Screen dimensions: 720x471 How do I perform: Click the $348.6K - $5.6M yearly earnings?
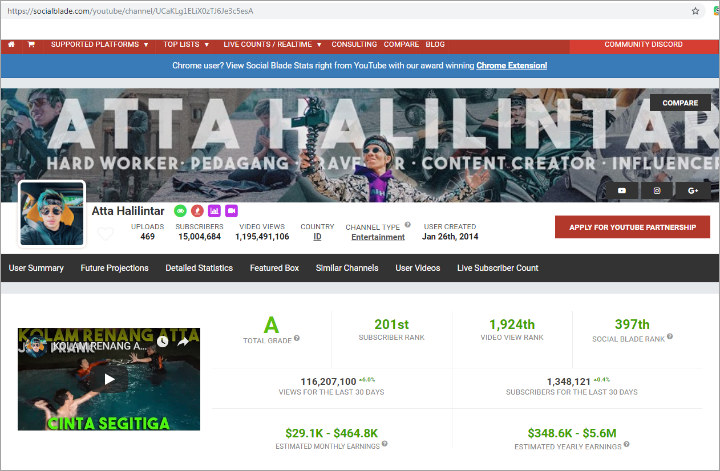pos(572,433)
